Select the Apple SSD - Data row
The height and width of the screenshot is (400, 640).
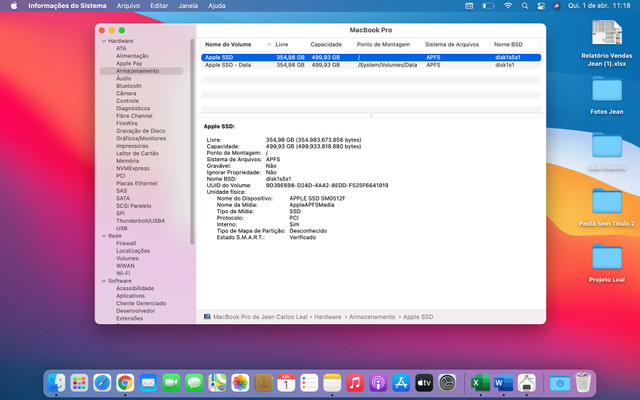coord(371,65)
